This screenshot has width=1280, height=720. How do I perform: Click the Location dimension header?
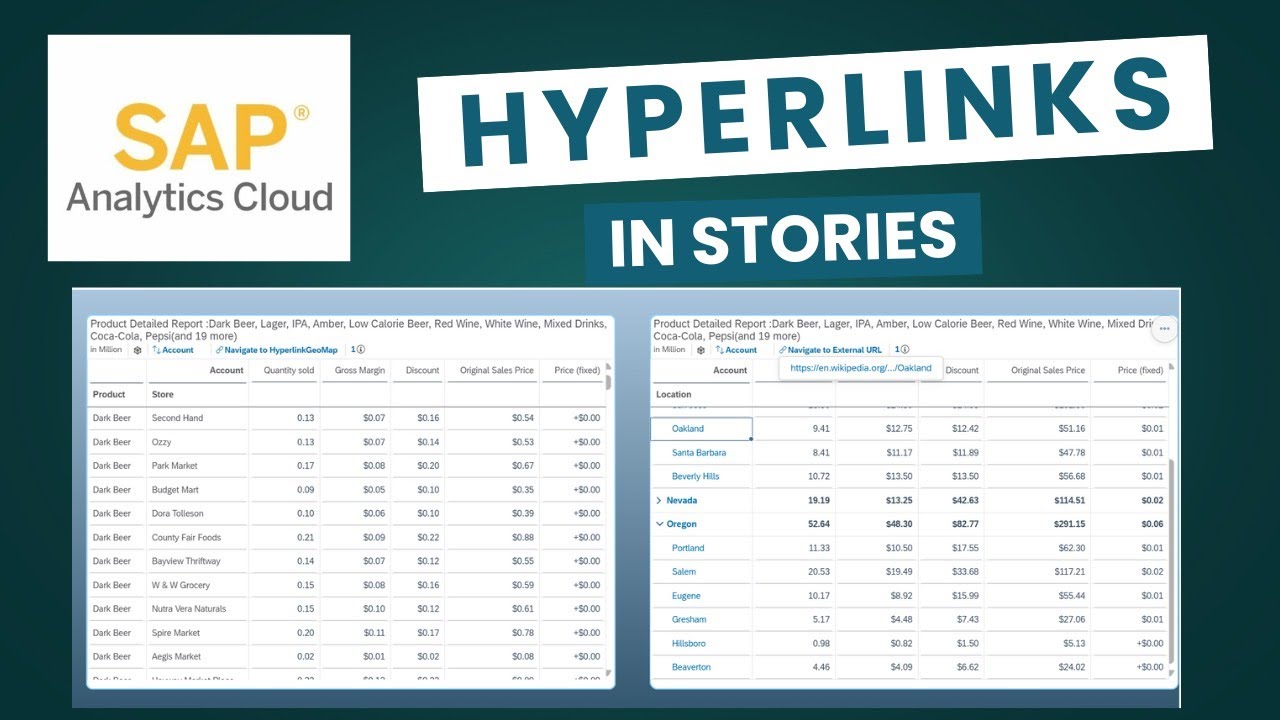(674, 394)
